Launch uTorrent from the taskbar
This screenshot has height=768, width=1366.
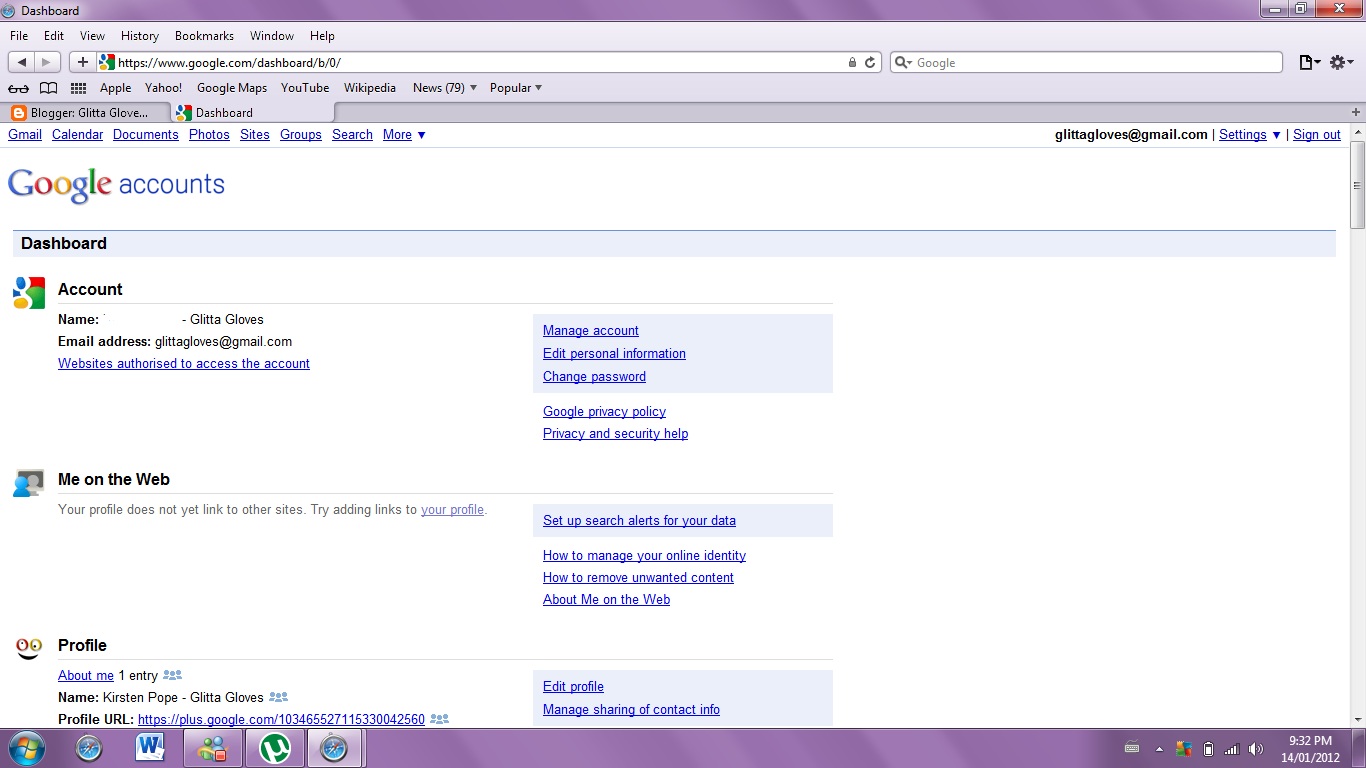pyautogui.click(x=273, y=748)
